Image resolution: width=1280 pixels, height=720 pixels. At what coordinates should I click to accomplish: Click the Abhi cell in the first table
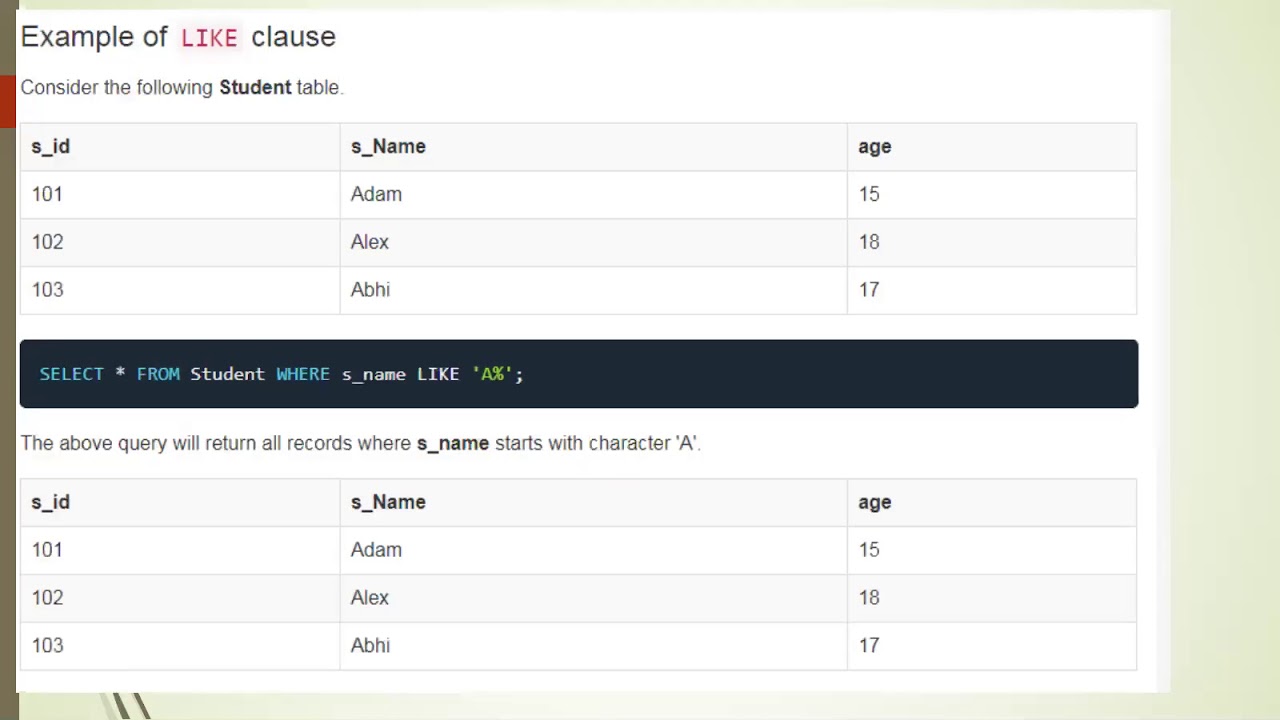(x=370, y=290)
